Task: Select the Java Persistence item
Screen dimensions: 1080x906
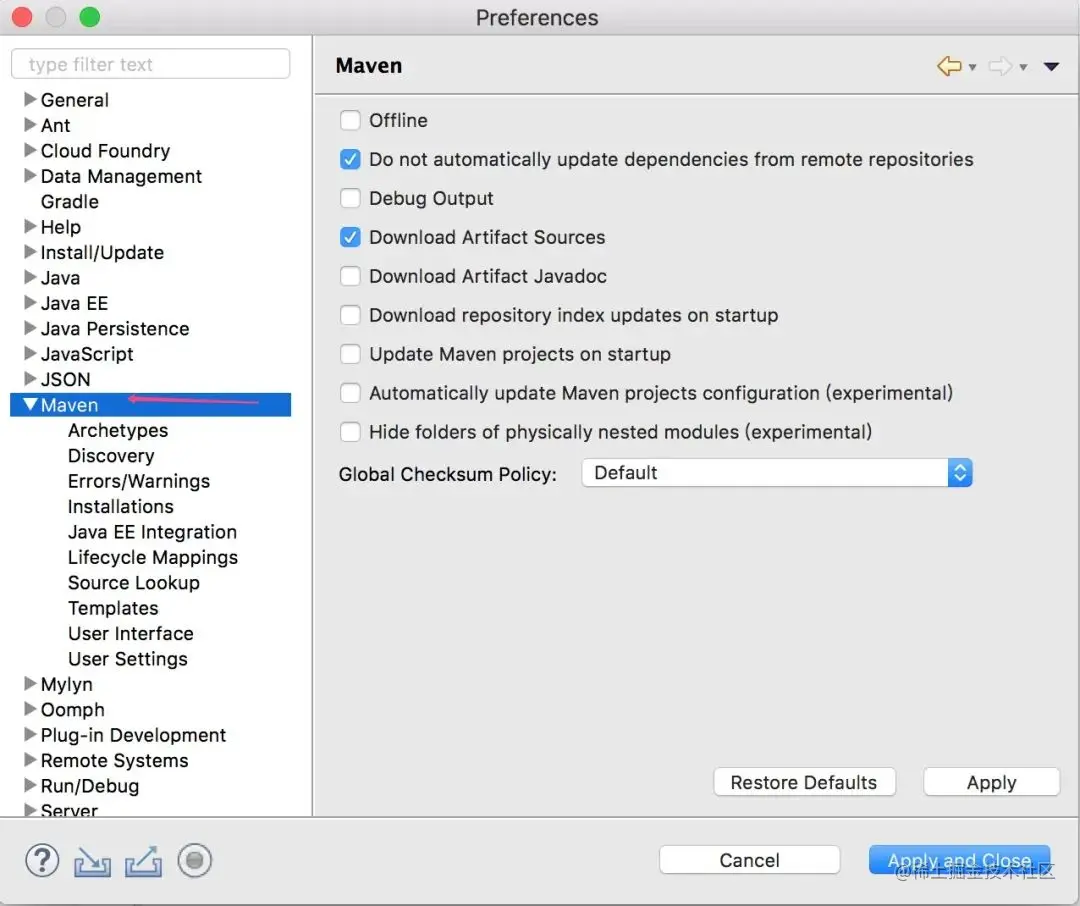Action: point(115,329)
